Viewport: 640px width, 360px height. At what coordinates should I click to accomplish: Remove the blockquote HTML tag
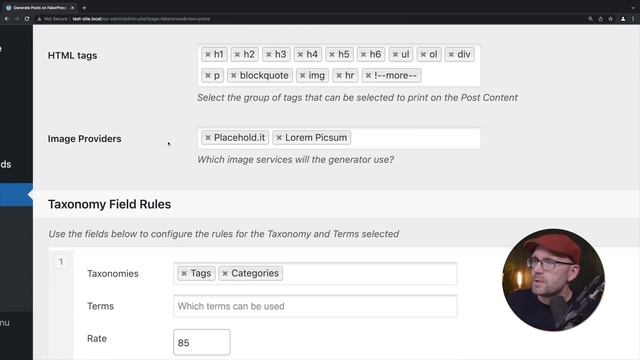(233, 76)
